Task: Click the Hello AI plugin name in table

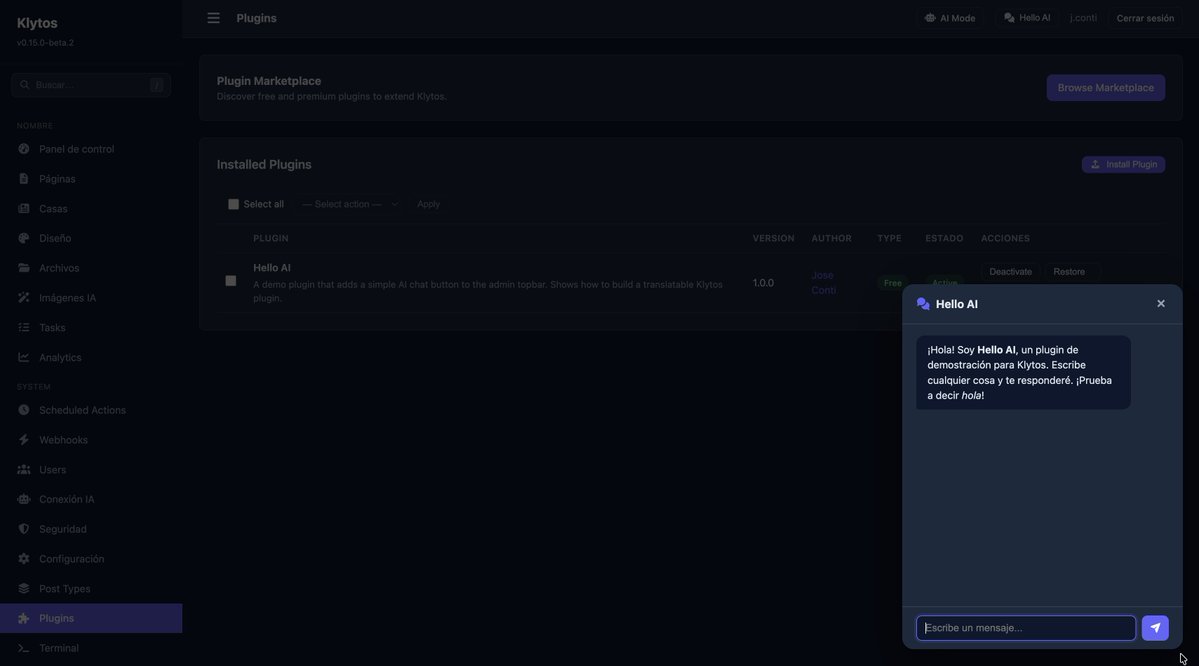Action: pos(271,268)
